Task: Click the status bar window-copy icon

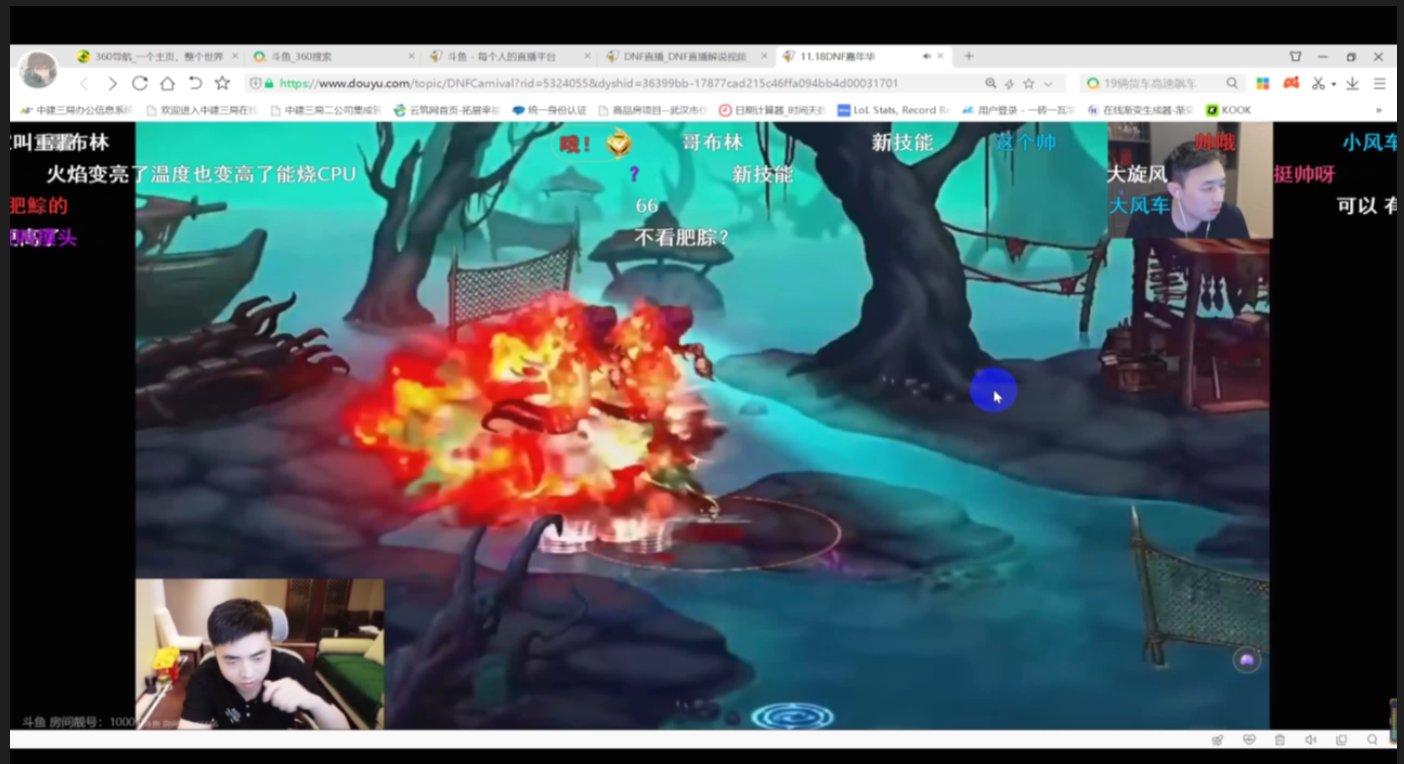Action: [x=1341, y=740]
